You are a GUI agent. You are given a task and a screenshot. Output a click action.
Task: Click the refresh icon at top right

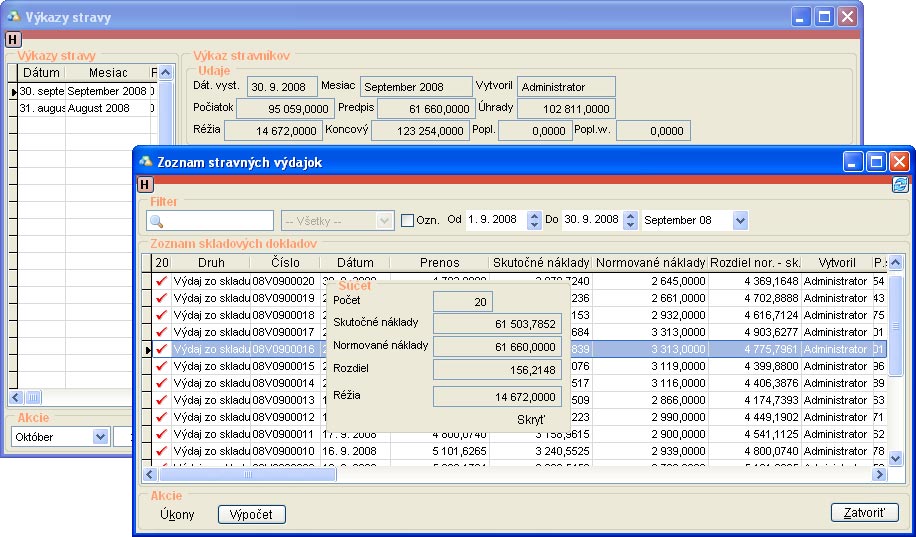click(900, 185)
